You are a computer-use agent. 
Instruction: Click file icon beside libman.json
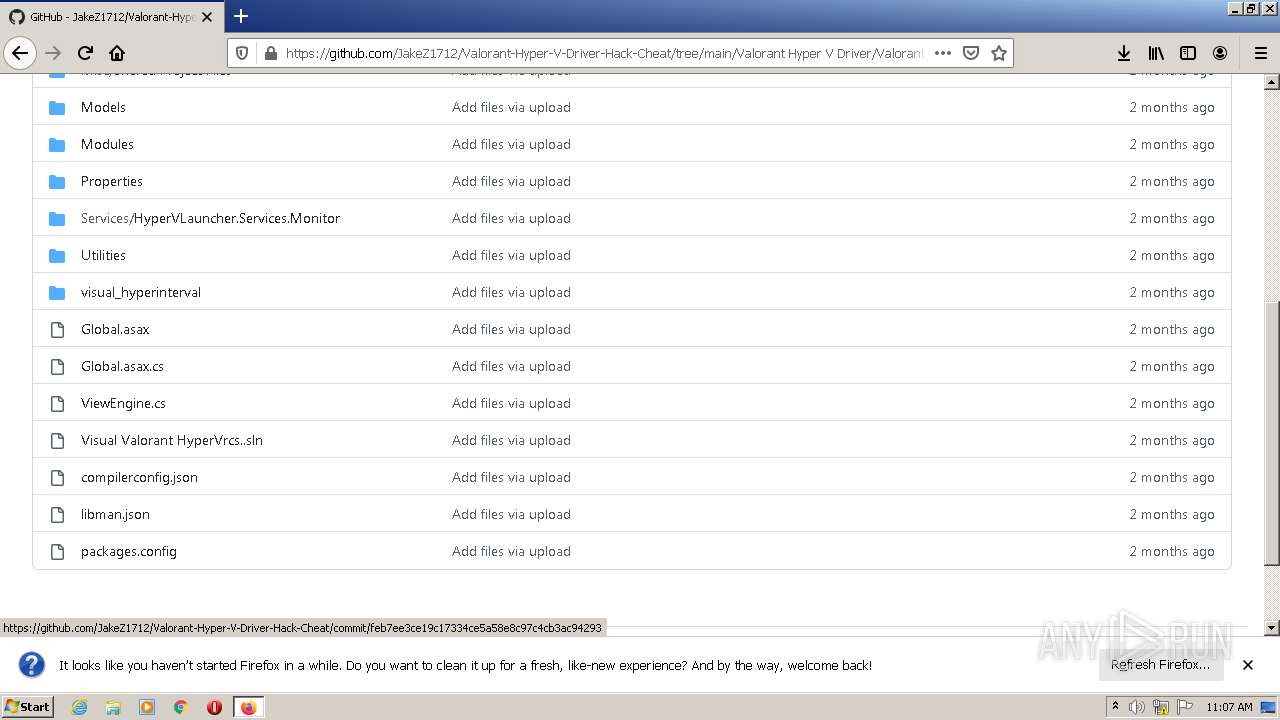point(57,514)
